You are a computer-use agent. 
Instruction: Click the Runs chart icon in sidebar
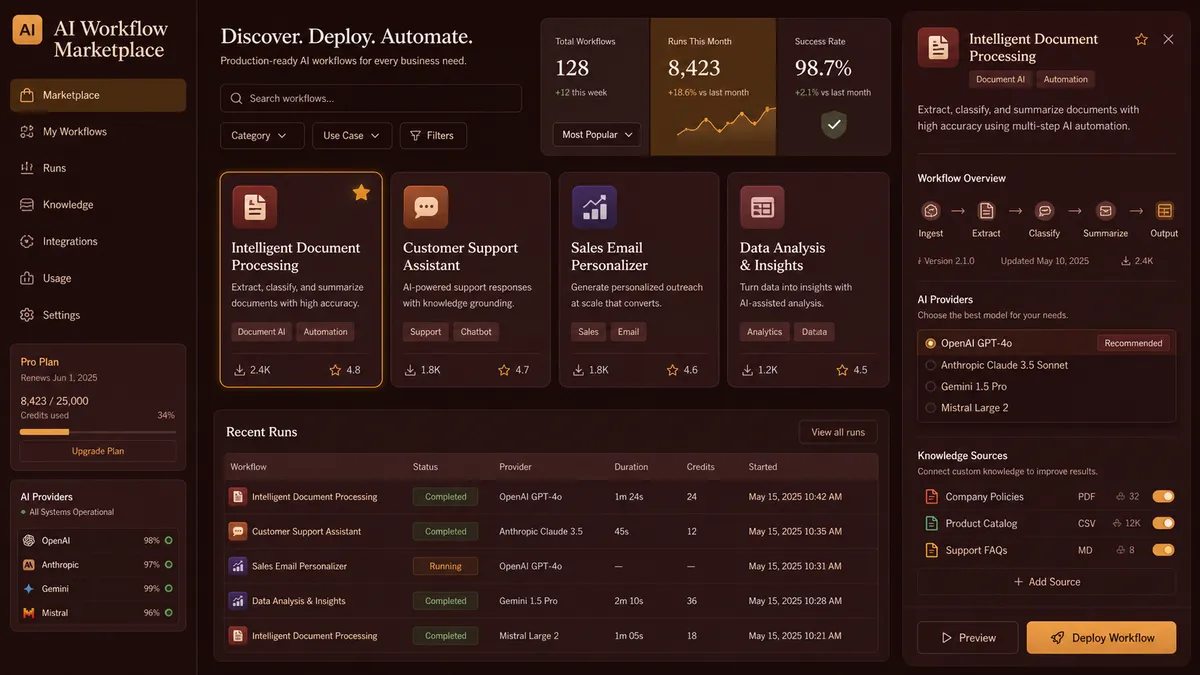pyautogui.click(x=27, y=168)
